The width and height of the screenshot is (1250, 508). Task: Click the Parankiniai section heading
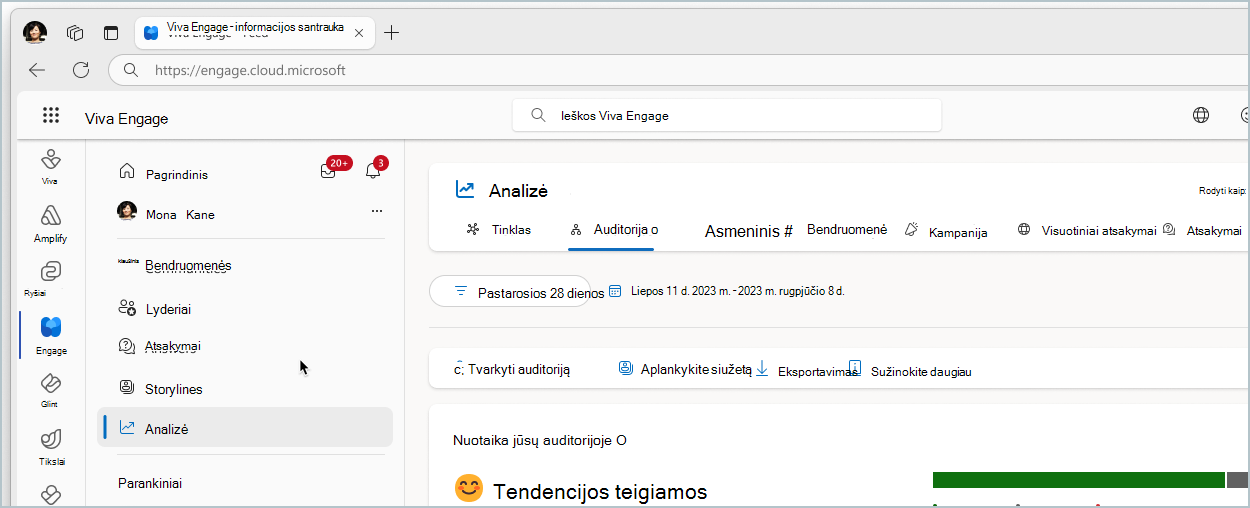pos(150,483)
